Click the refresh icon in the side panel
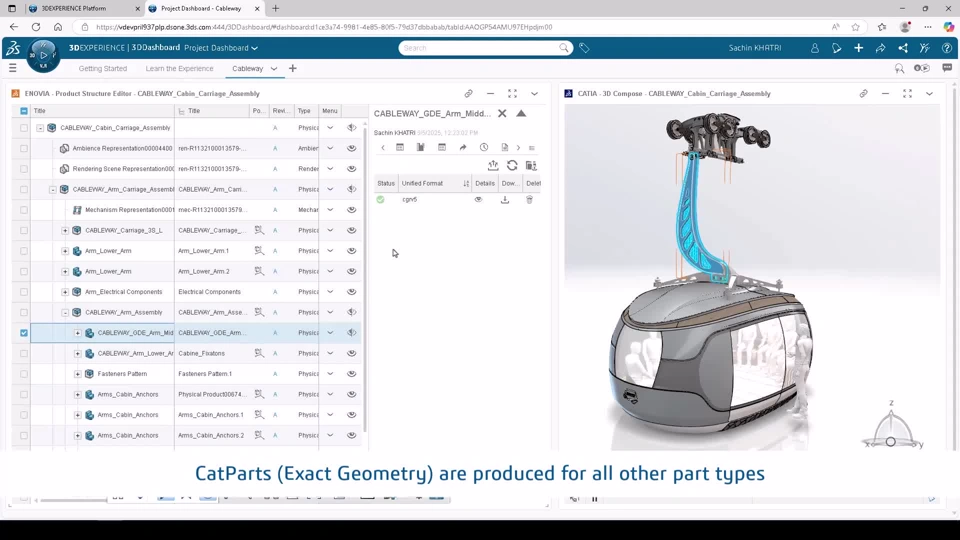This screenshot has height=540, width=960. (512, 165)
